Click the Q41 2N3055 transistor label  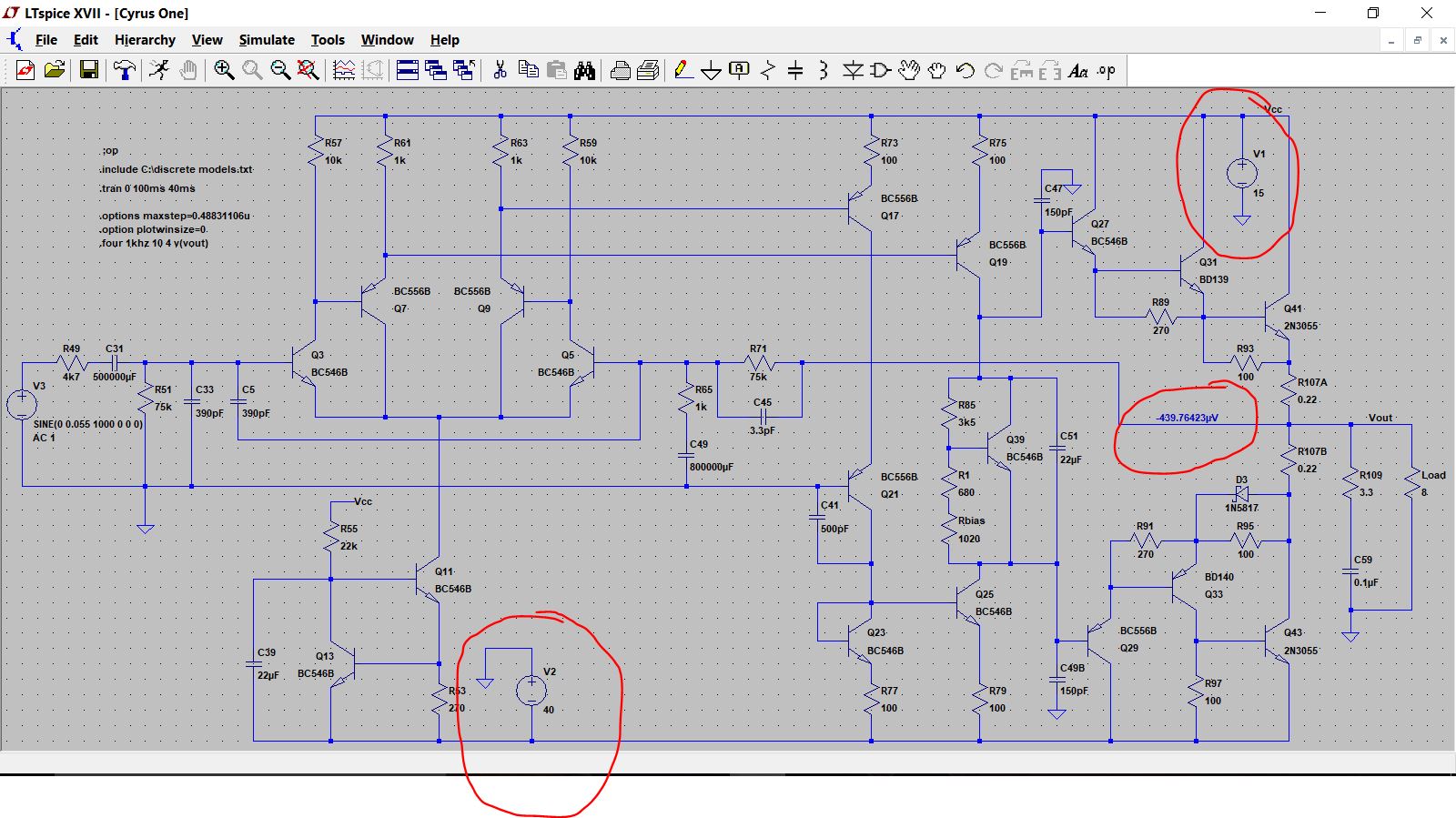tap(1300, 317)
